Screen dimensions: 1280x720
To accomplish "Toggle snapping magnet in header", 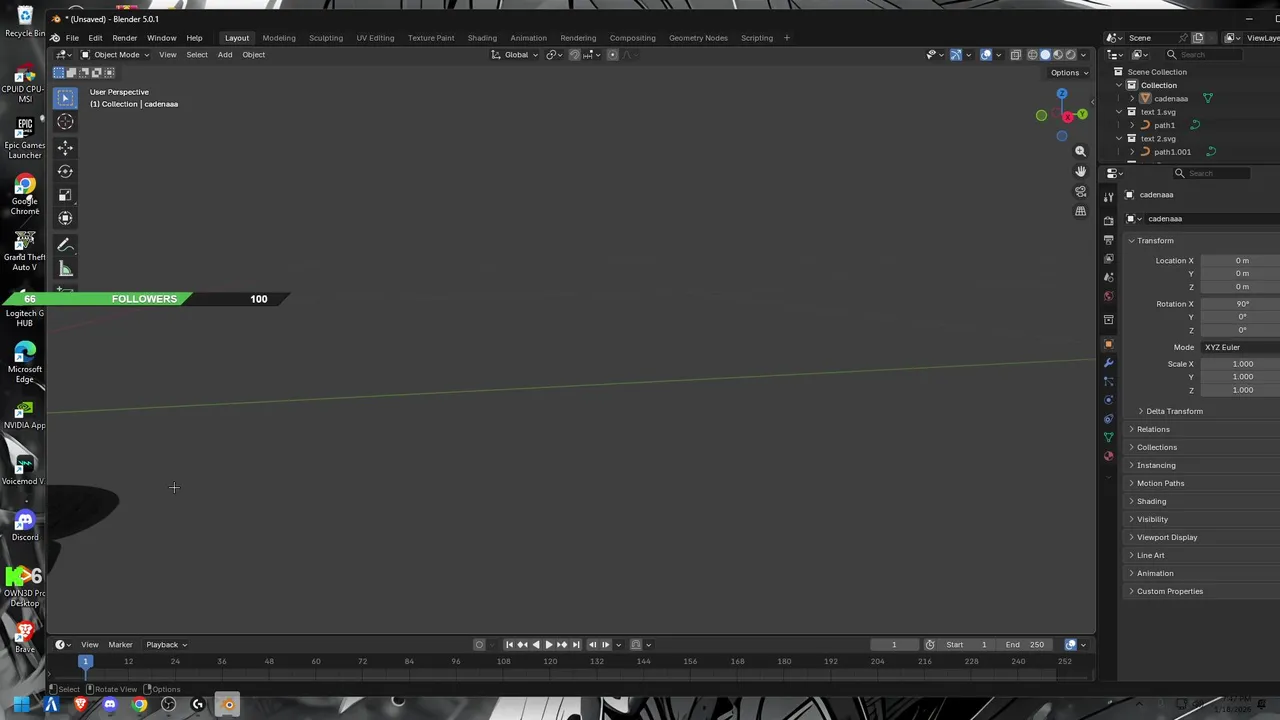I will pos(575,55).
